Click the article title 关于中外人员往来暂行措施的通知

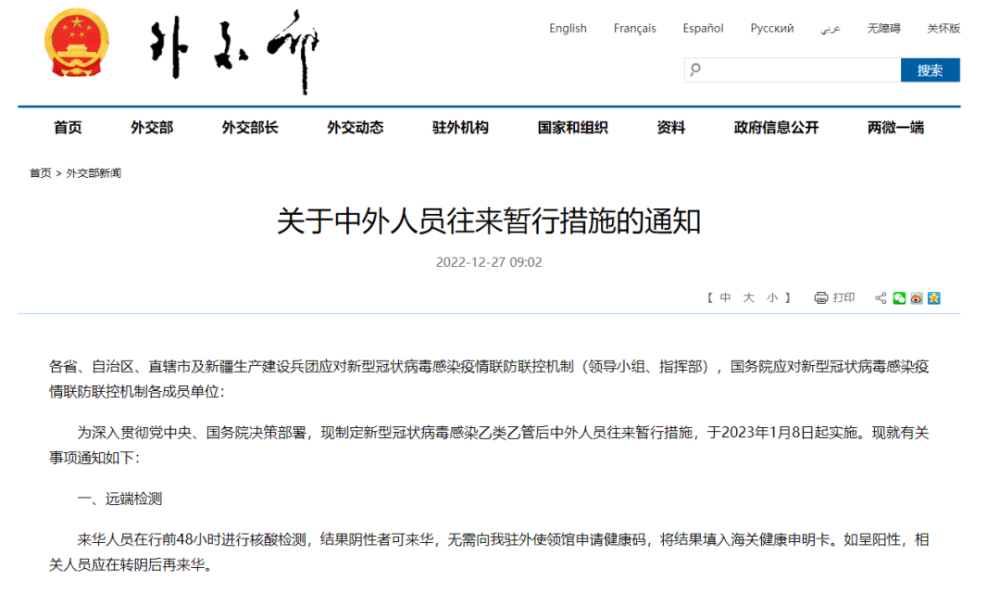(x=489, y=221)
